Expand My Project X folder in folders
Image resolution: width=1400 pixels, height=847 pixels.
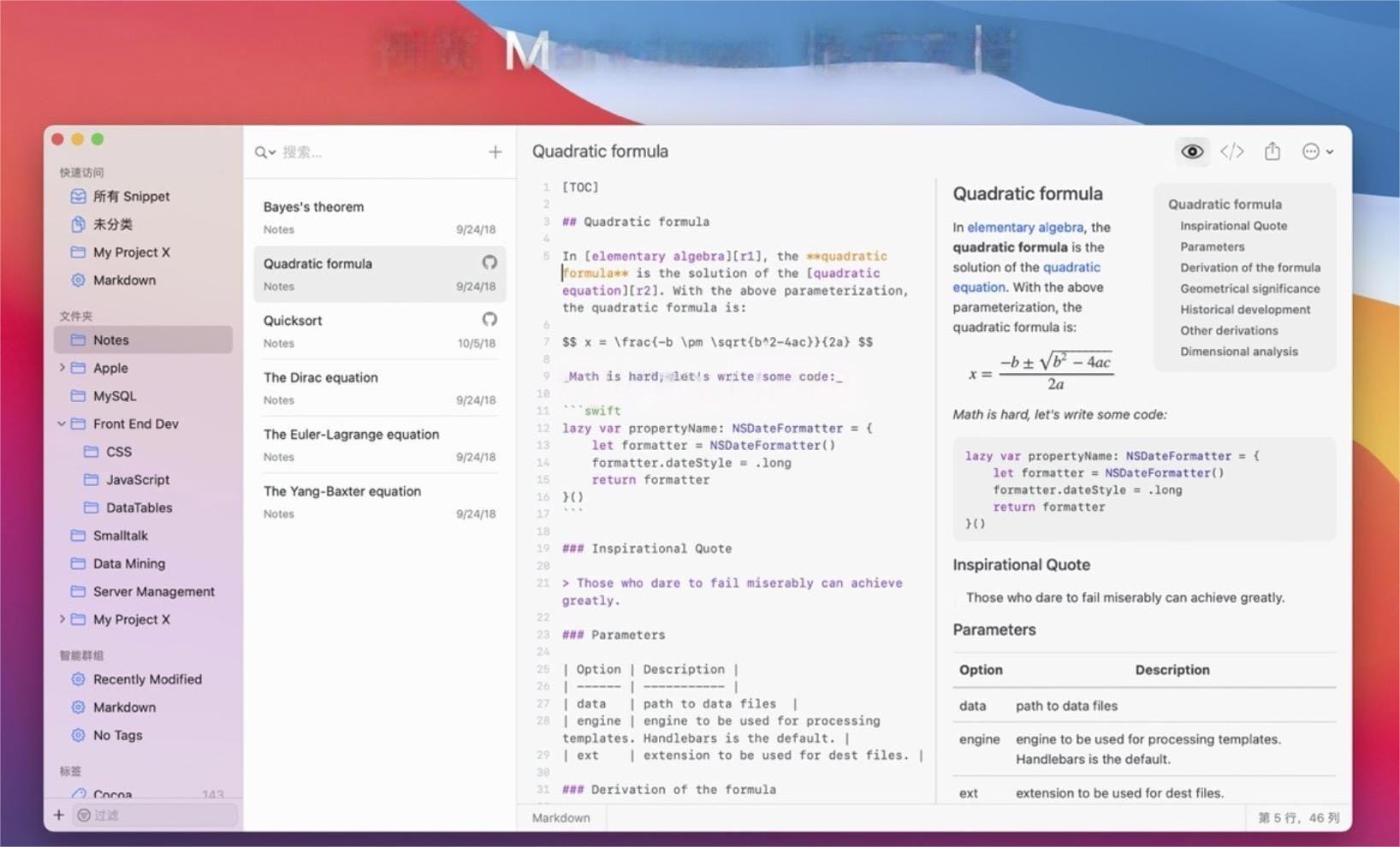tap(62, 619)
